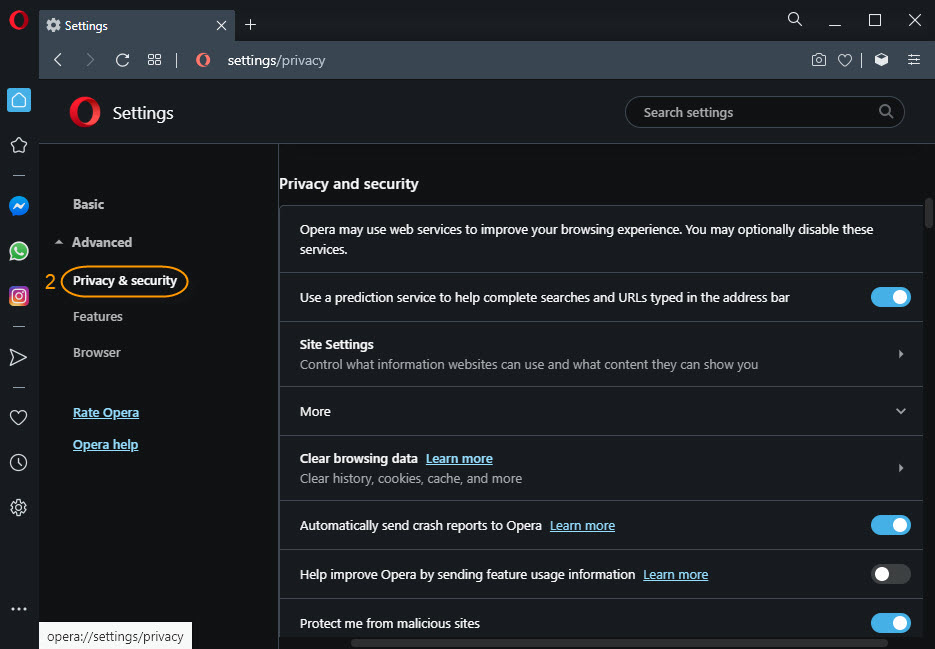Expand the More section chevron
This screenshot has height=649, width=935.
click(x=900, y=411)
